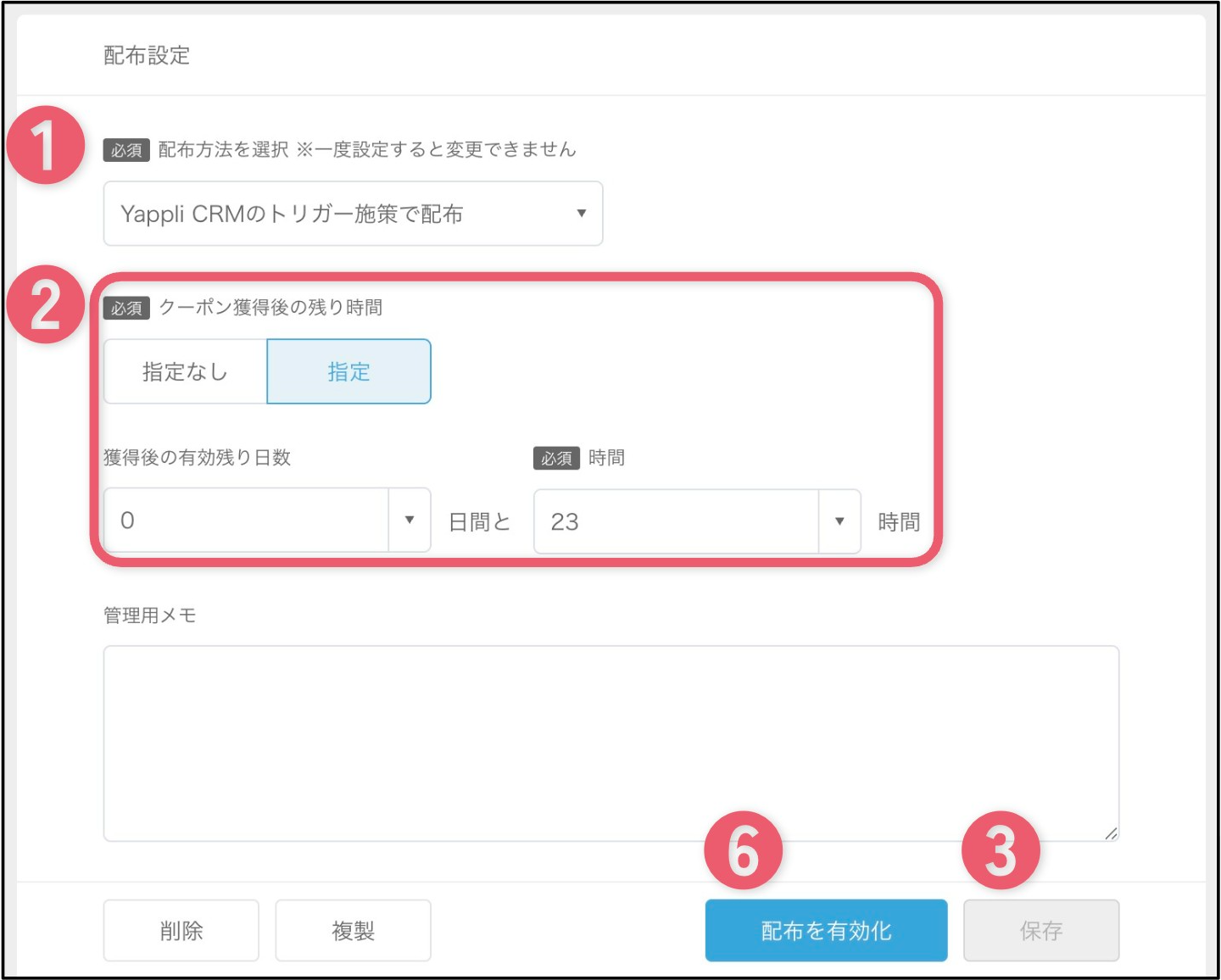The width and height of the screenshot is (1221, 980).
Task: Click the 削除 button
Action: tap(181, 931)
